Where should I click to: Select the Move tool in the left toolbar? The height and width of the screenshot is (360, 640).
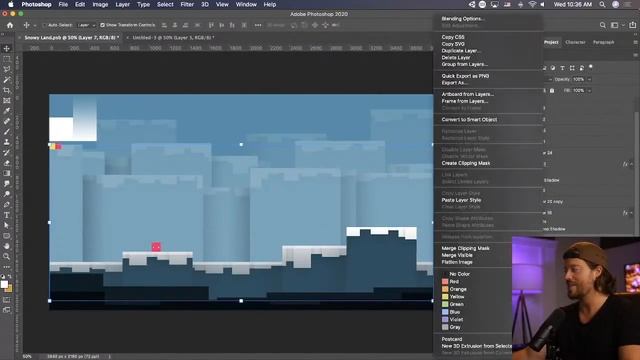(x=7, y=49)
